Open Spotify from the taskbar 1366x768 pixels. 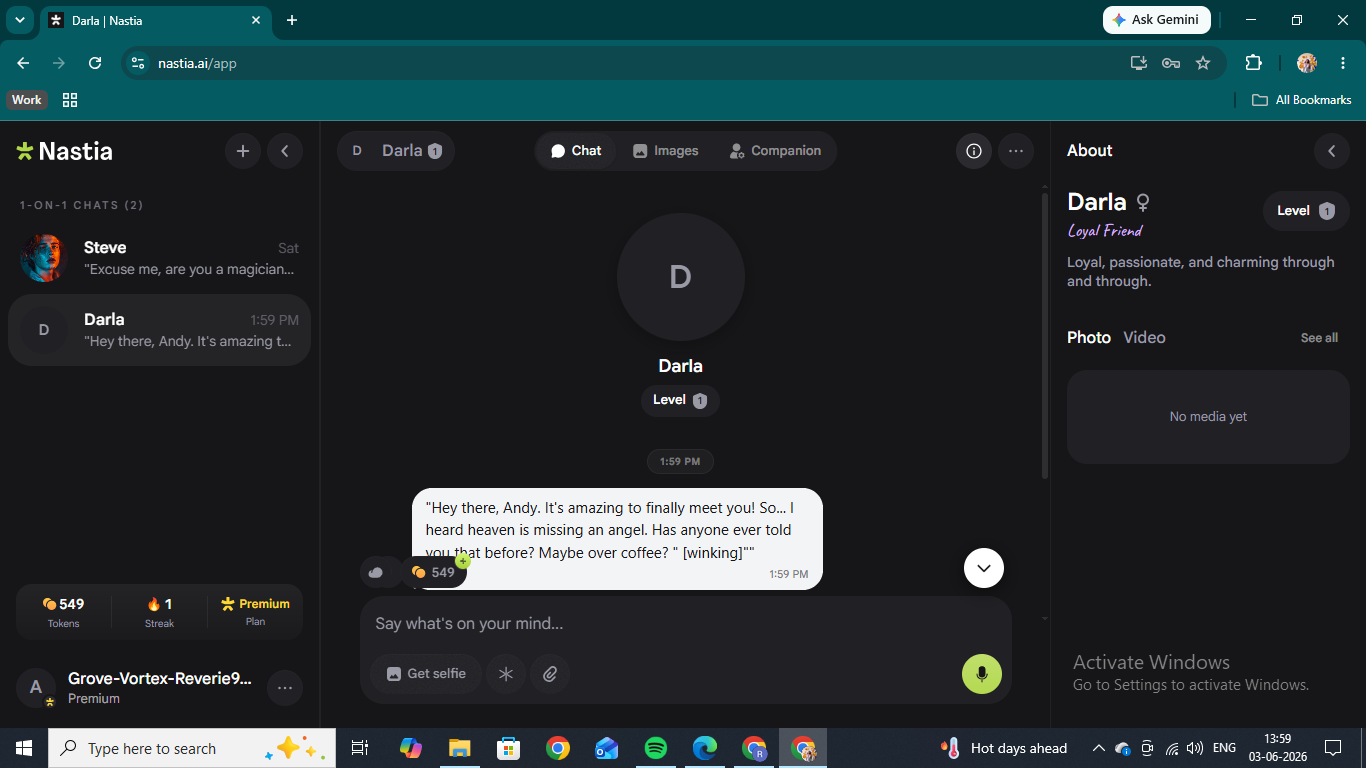coord(656,748)
